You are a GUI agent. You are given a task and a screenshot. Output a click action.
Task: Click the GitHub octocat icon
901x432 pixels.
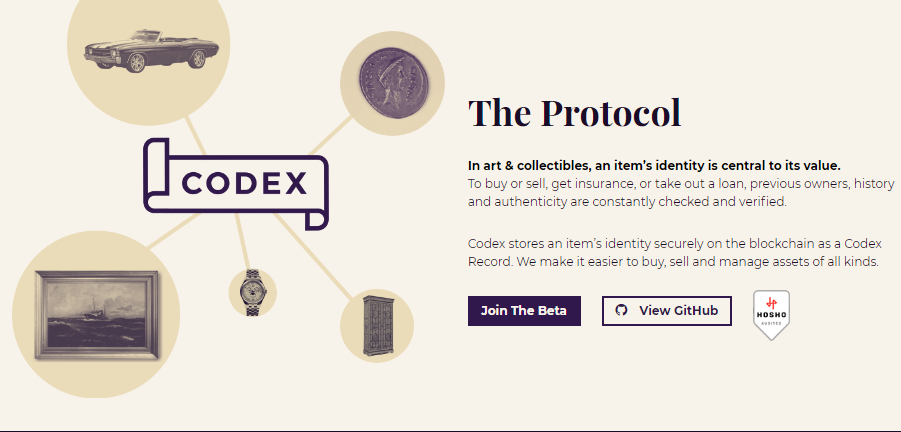621,311
